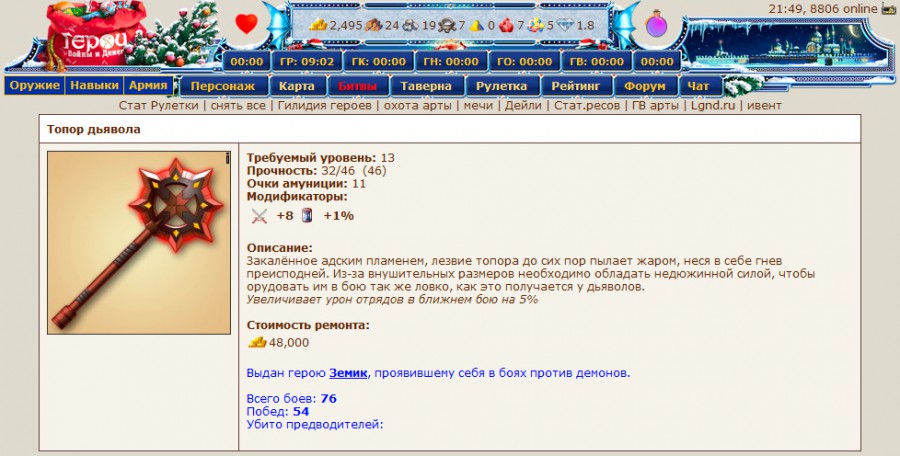Click the blue scroll +1% modifier icon

click(307, 215)
